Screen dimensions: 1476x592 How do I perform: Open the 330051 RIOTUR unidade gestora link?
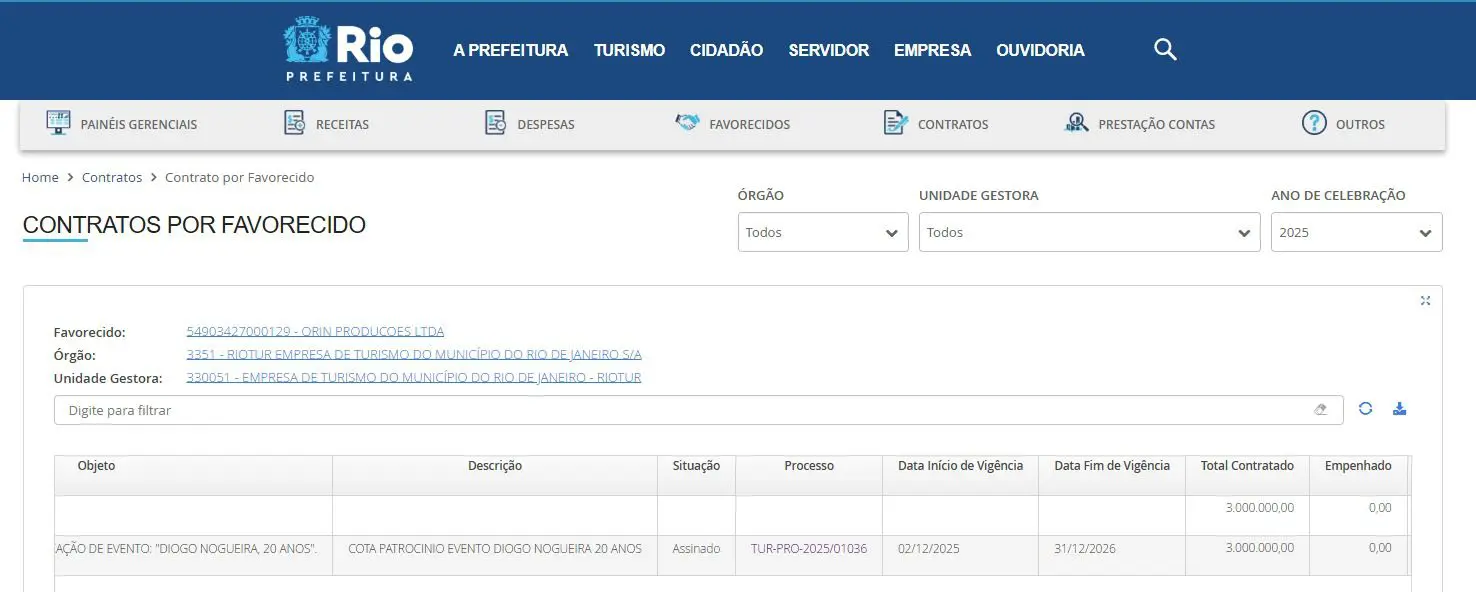(414, 377)
